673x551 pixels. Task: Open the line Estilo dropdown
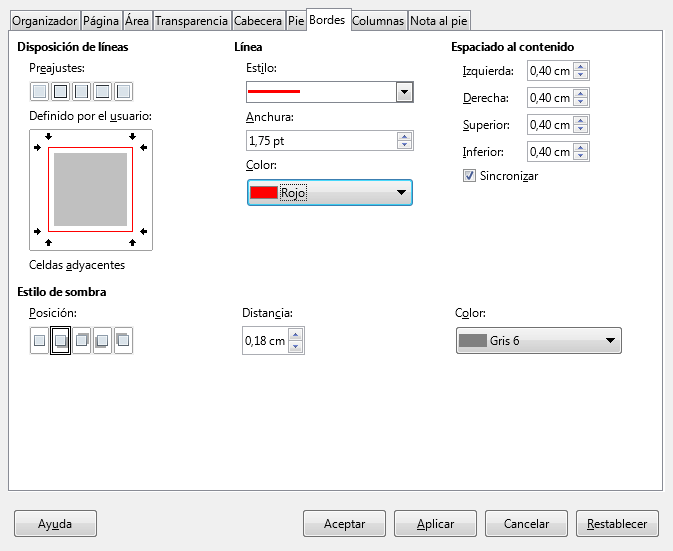(404, 92)
